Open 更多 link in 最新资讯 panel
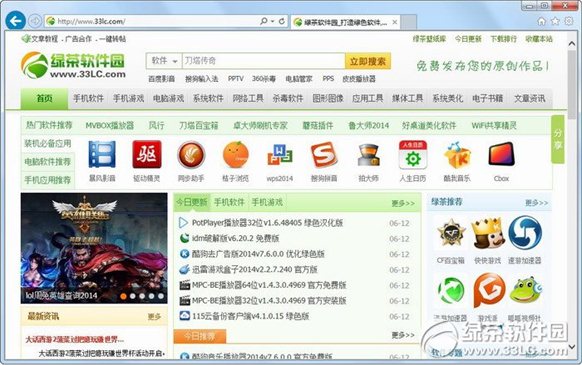Viewport: 582px width, 365px height. [x=154, y=317]
